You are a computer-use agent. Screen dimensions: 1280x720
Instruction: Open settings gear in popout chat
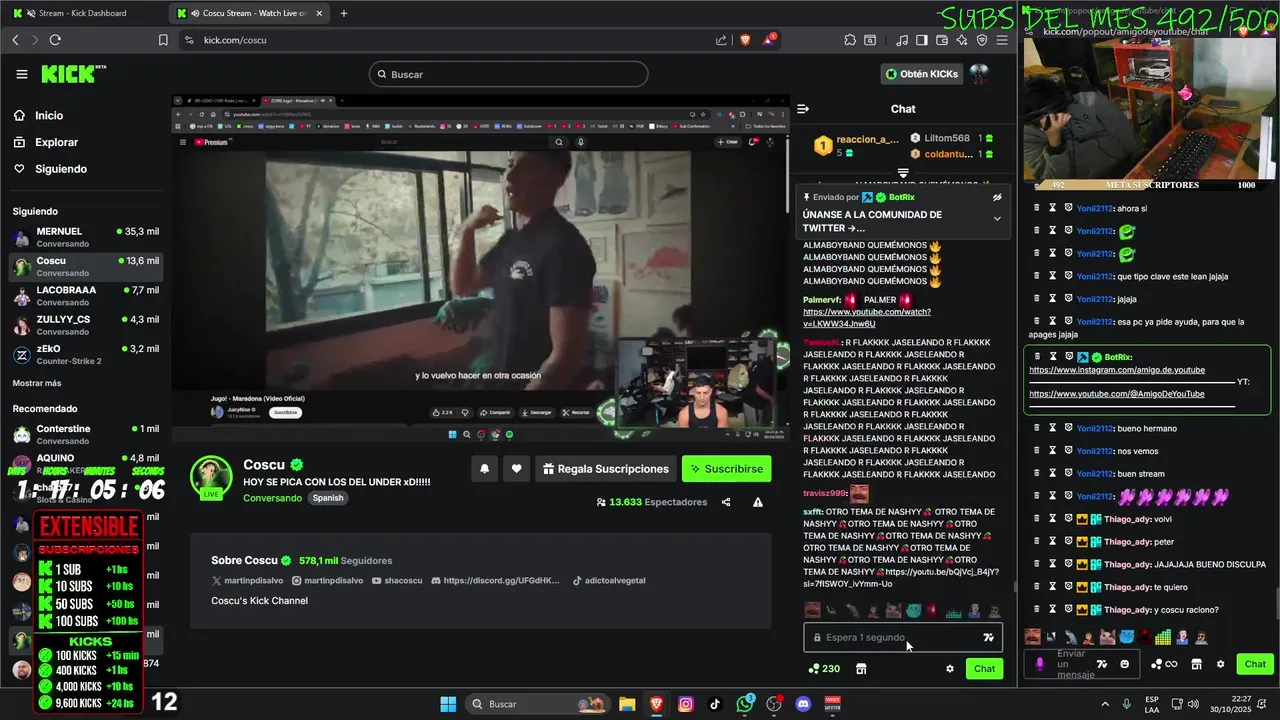pyautogui.click(x=1220, y=664)
